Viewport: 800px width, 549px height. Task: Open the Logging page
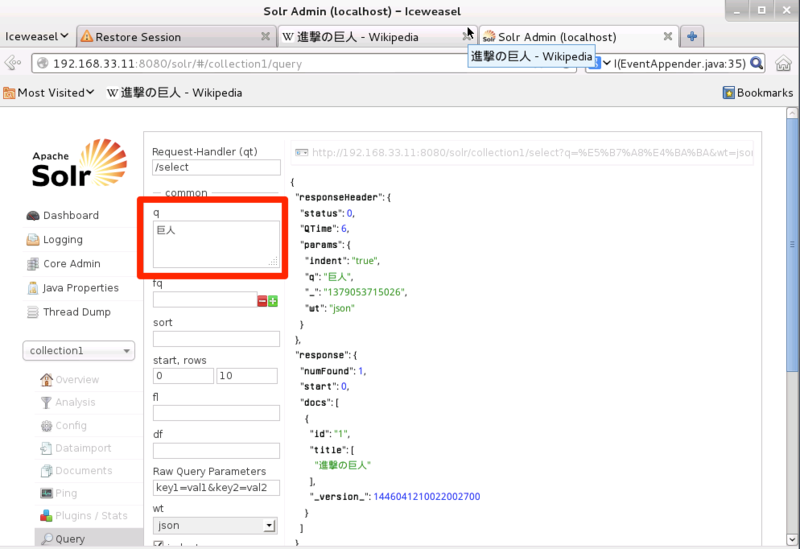coord(63,239)
